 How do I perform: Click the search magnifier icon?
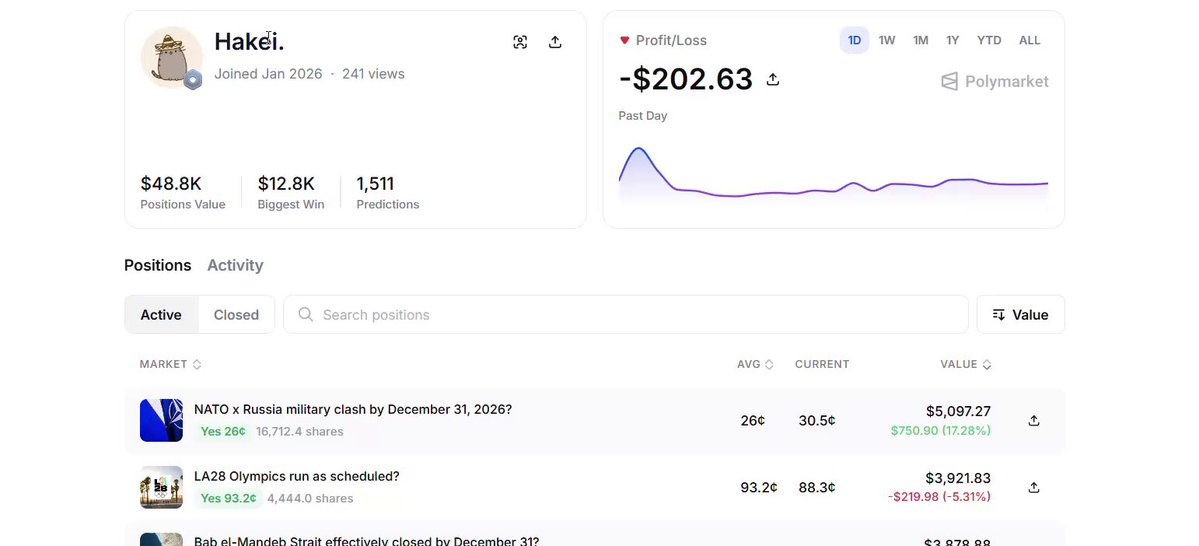click(x=306, y=314)
